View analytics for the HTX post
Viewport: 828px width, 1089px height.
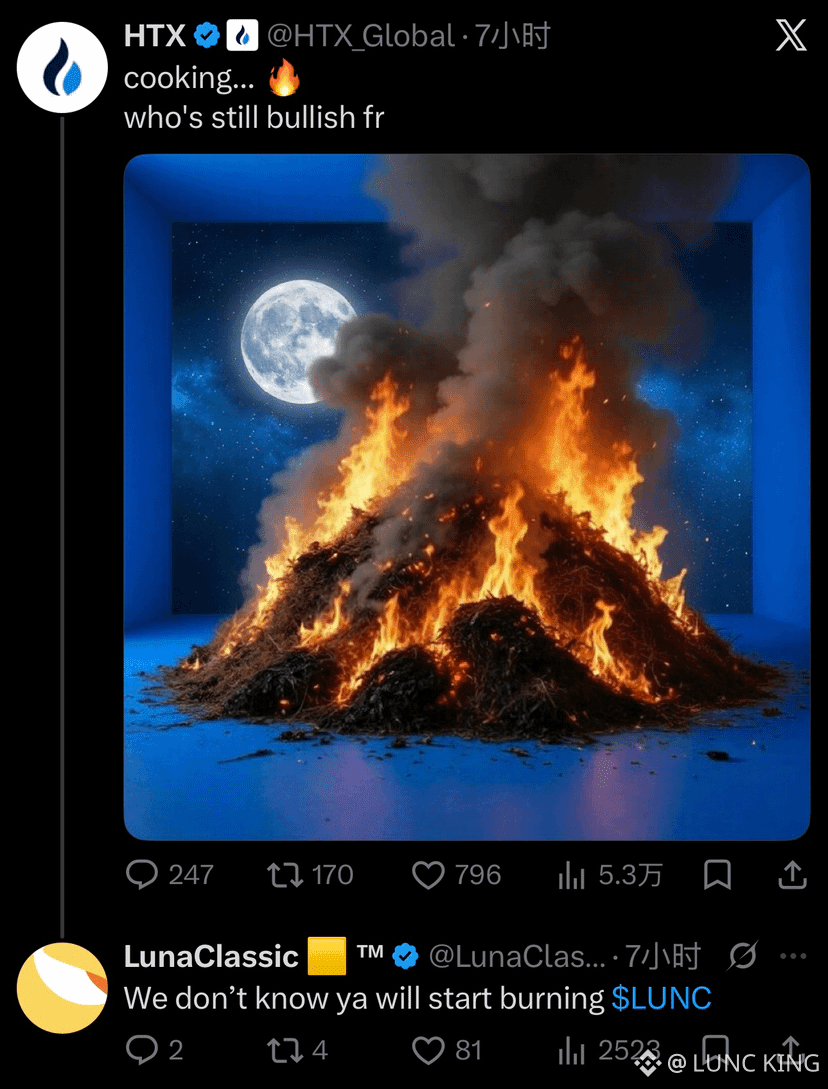tap(610, 876)
